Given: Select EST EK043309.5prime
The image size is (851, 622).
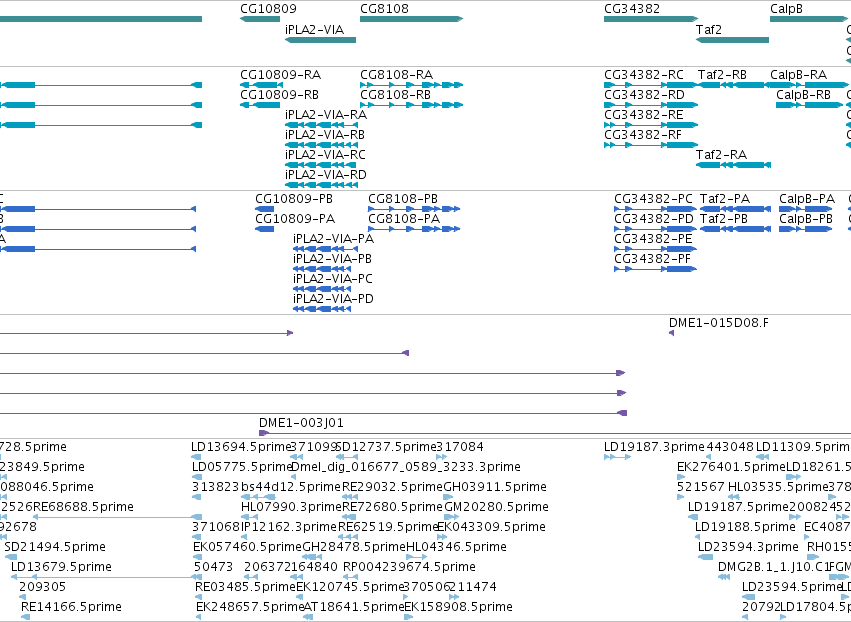Looking at the screenshot, I should (x=491, y=527).
